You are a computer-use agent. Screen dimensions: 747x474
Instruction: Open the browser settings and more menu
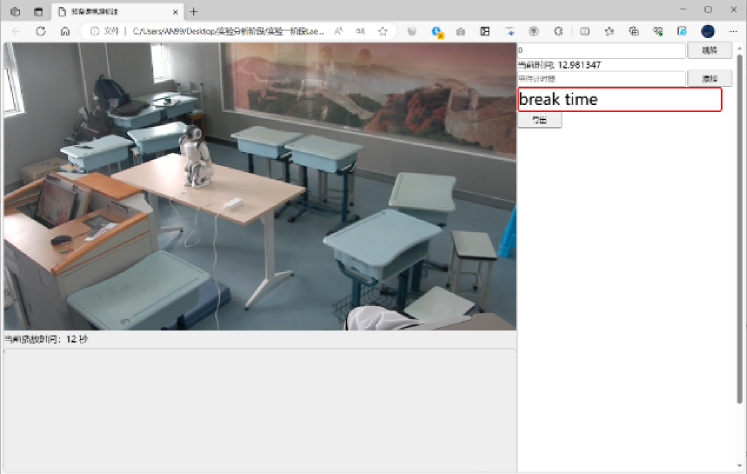click(x=733, y=31)
